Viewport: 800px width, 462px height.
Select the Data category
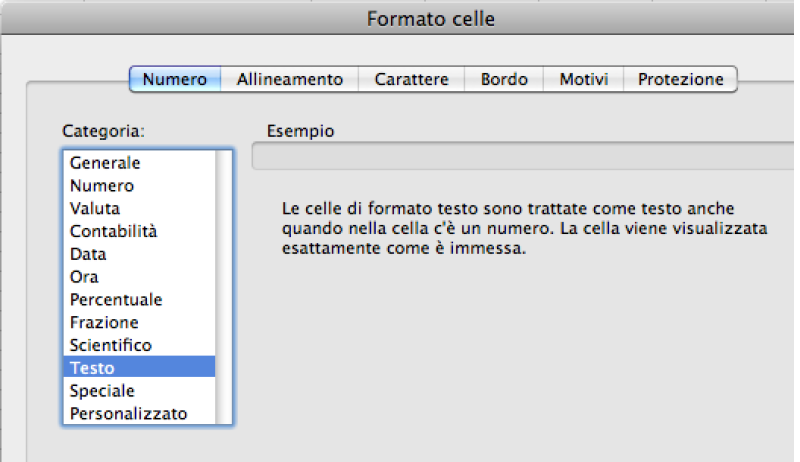coord(88,254)
